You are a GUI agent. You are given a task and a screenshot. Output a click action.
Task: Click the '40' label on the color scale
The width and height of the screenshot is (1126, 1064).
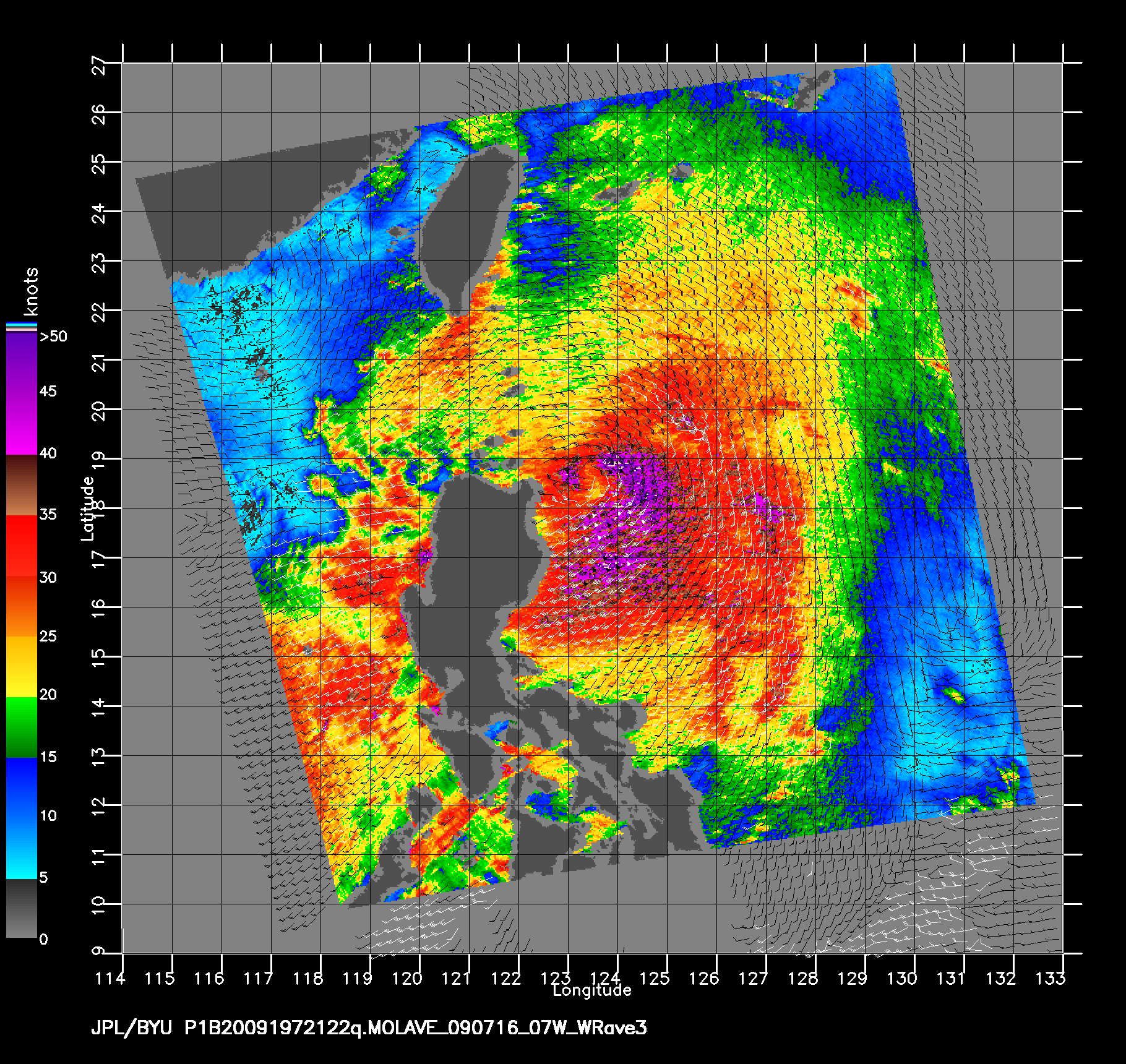[48, 453]
